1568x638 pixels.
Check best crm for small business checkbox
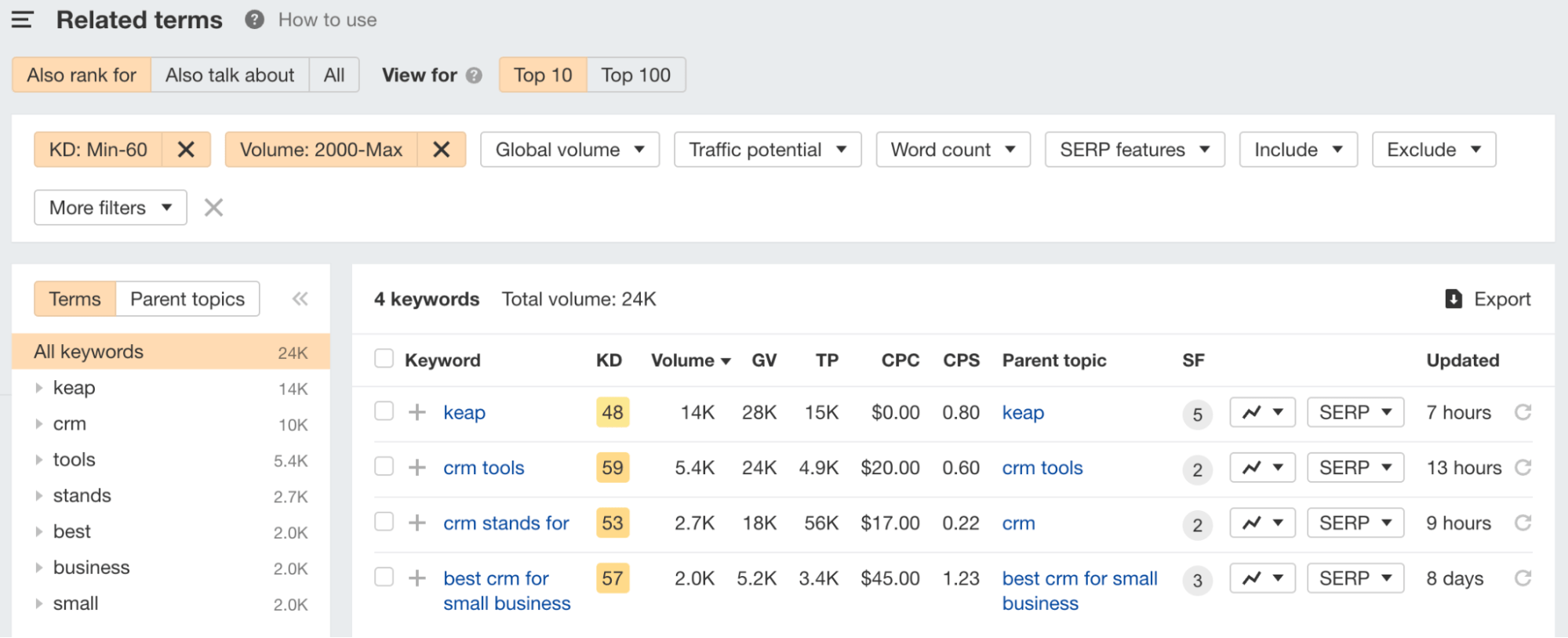point(384,577)
